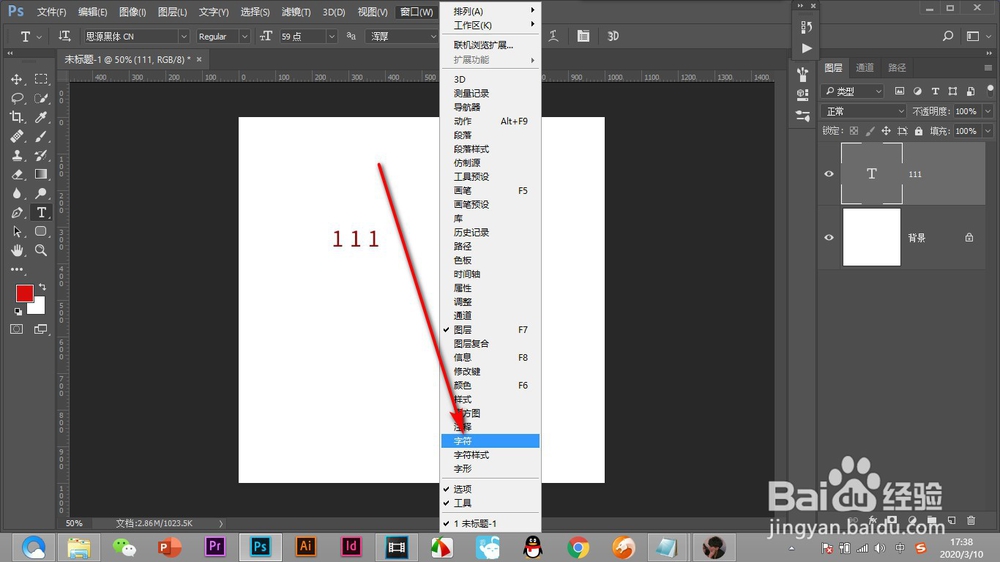Click the white background color swatch

[38, 307]
